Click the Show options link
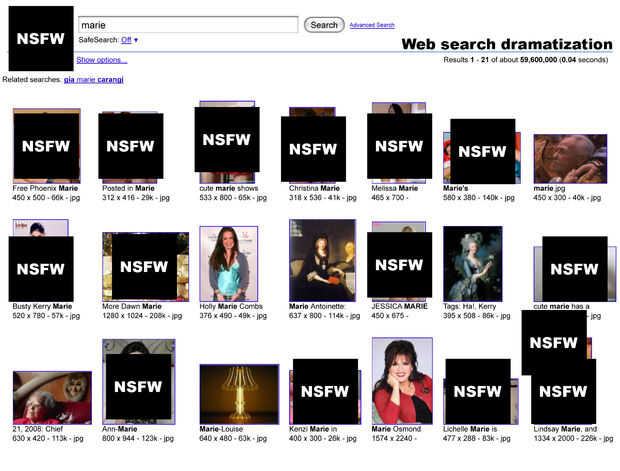620x471 pixels. click(x=102, y=60)
